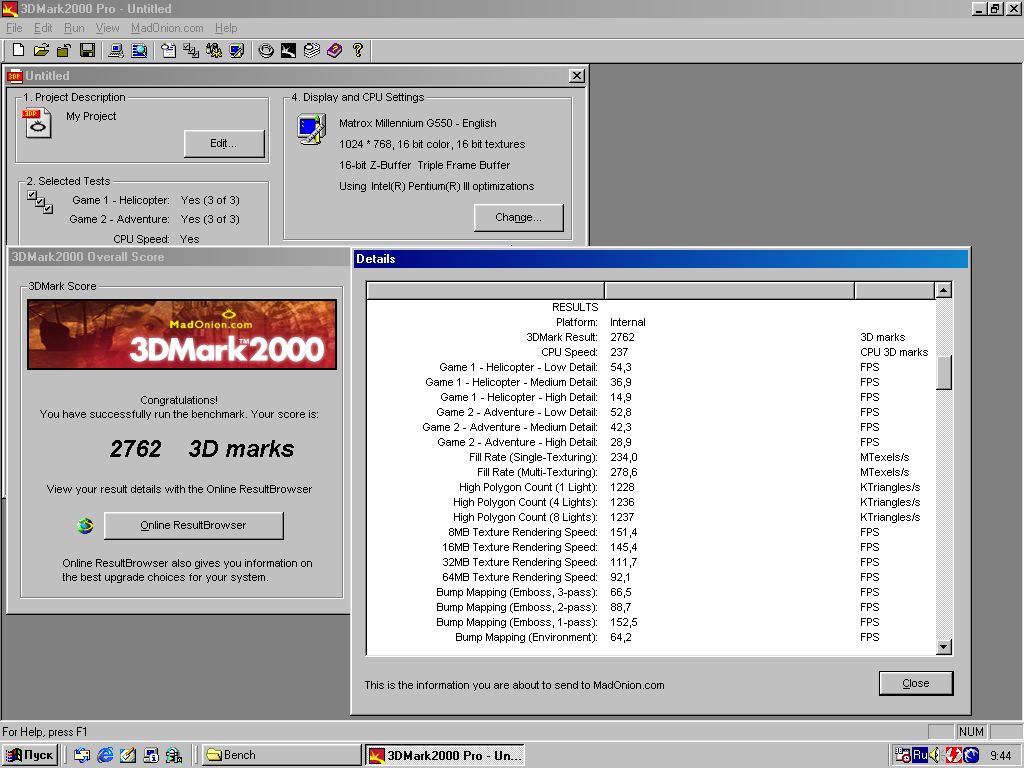
Task: Switch to the Bench folder taskbar button
Action: point(281,755)
